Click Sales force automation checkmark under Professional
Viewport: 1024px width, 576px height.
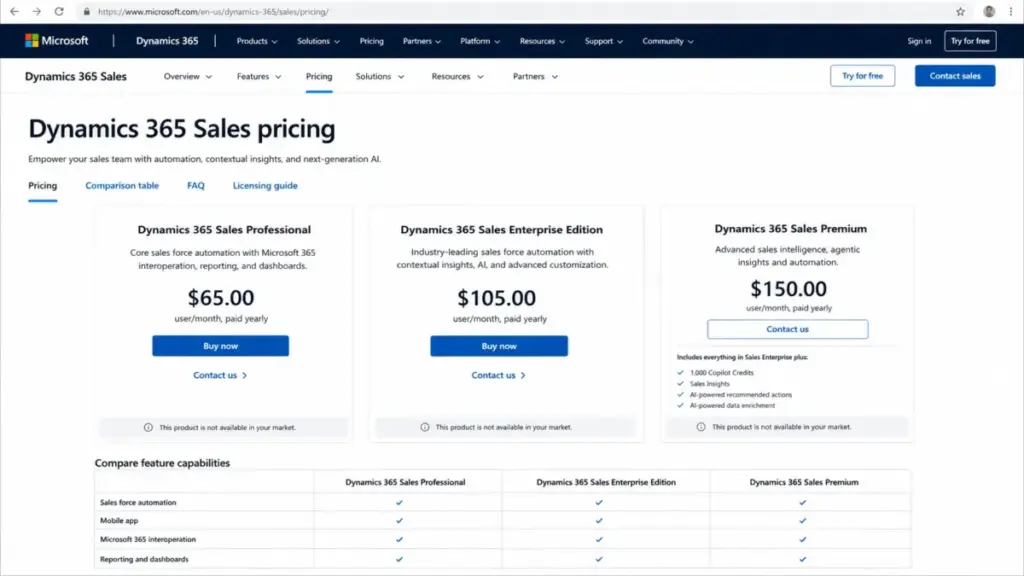click(x=399, y=502)
